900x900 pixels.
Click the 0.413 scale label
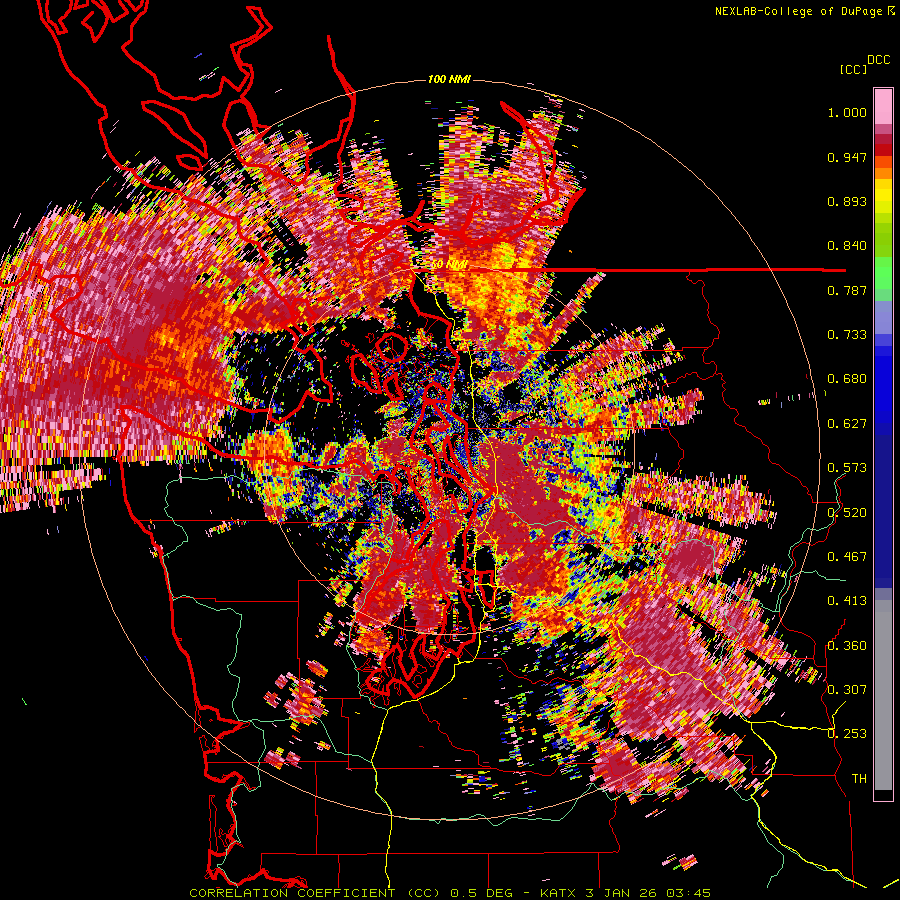[x=847, y=601]
